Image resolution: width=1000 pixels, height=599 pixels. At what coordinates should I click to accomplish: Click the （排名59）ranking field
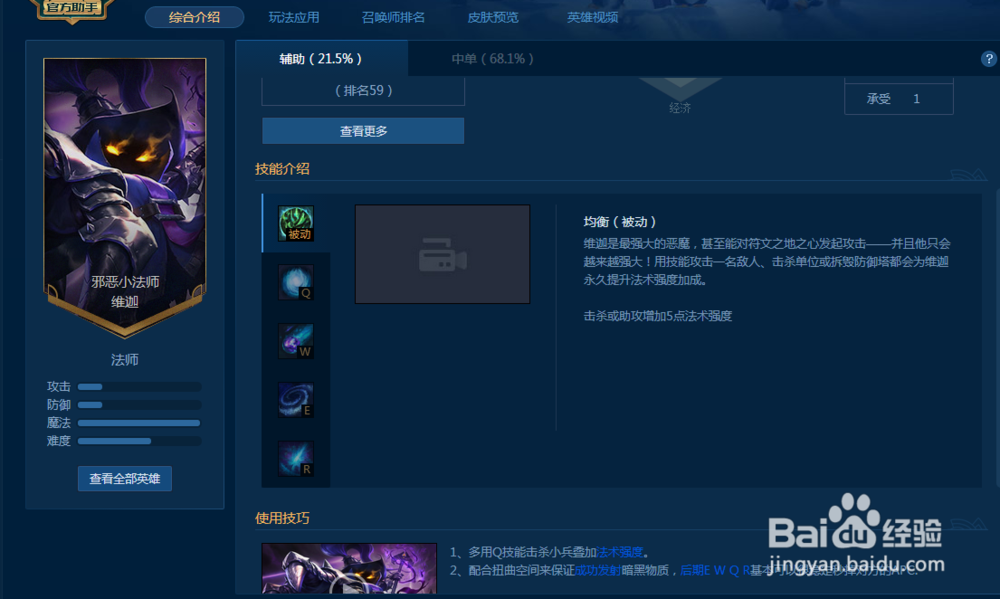point(363,91)
